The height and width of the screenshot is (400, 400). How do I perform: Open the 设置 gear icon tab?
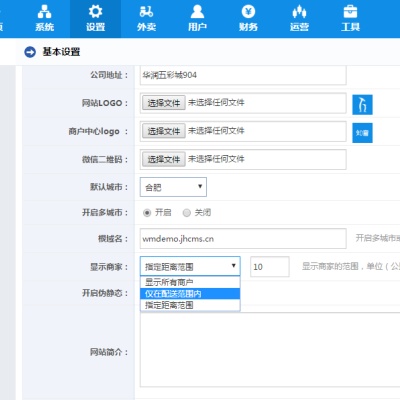coord(95,19)
